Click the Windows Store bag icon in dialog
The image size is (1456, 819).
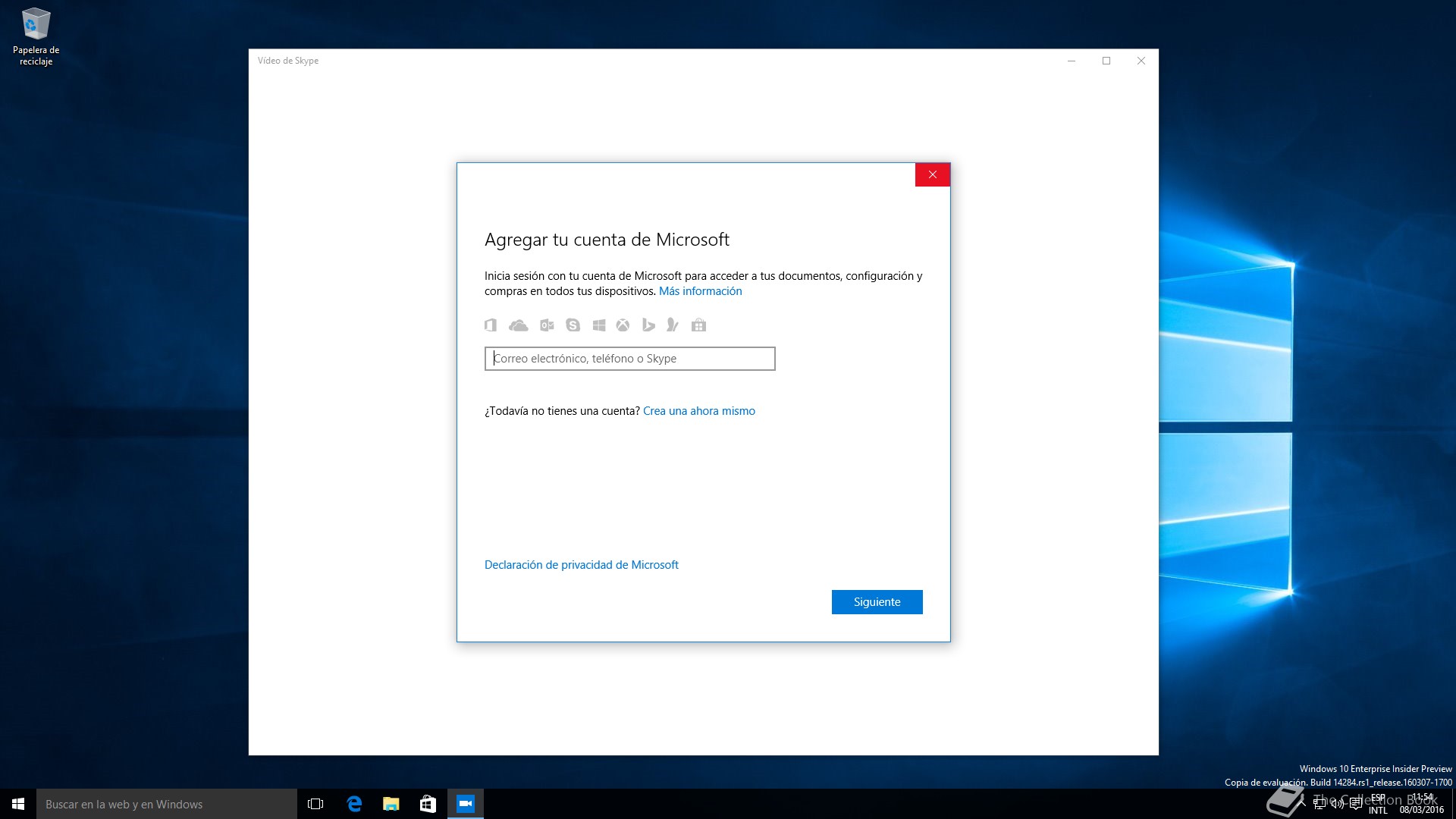(x=698, y=325)
